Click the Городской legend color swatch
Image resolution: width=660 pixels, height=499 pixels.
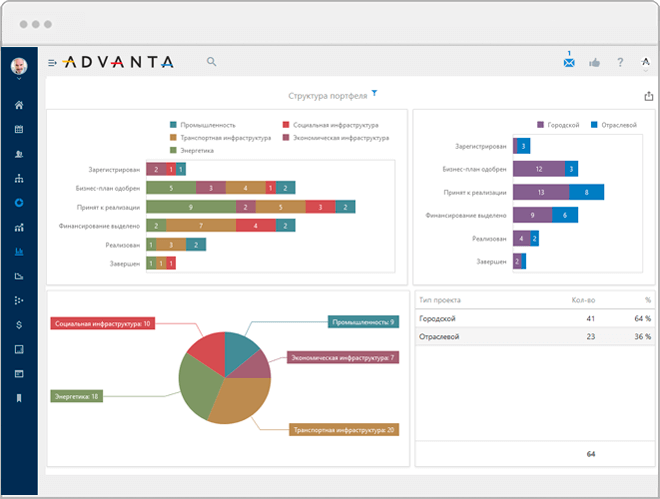point(540,125)
